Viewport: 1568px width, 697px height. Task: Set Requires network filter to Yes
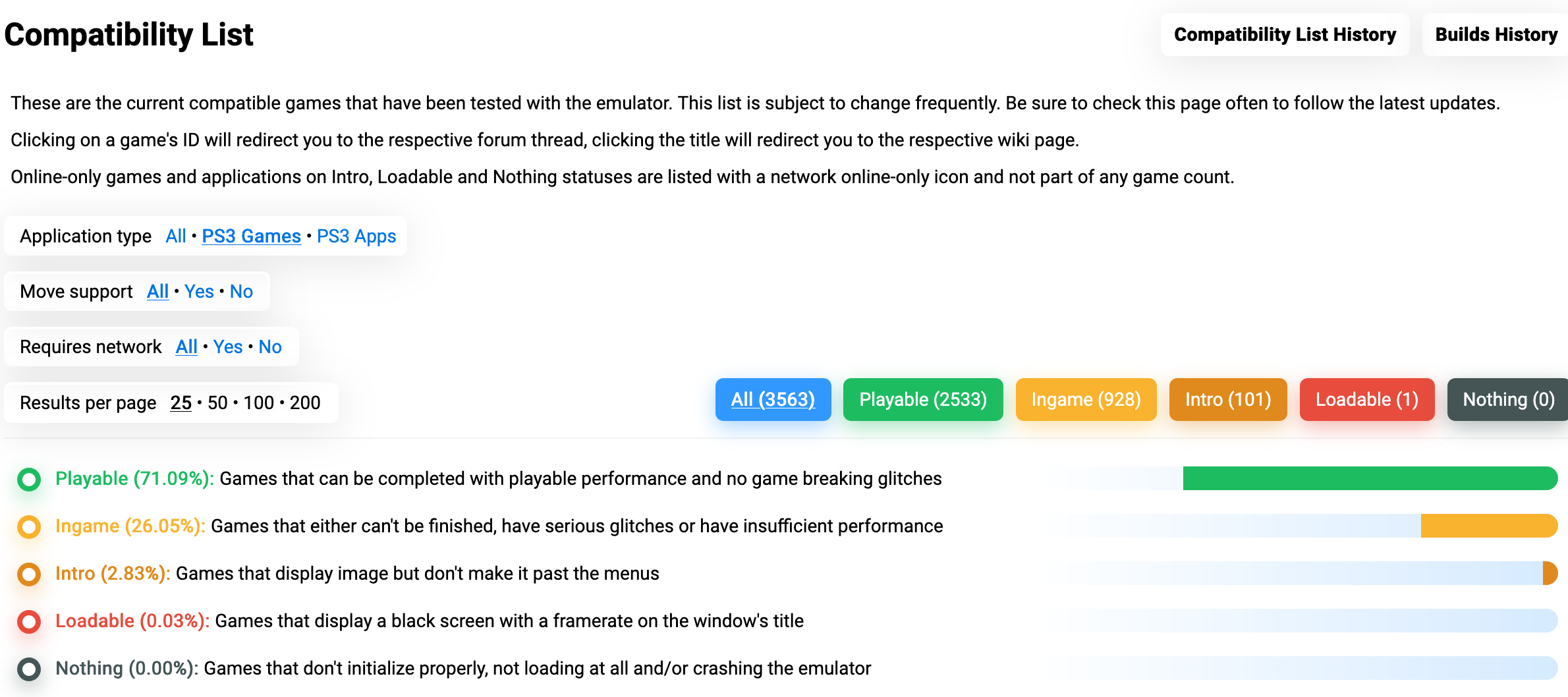(x=228, y=347)
